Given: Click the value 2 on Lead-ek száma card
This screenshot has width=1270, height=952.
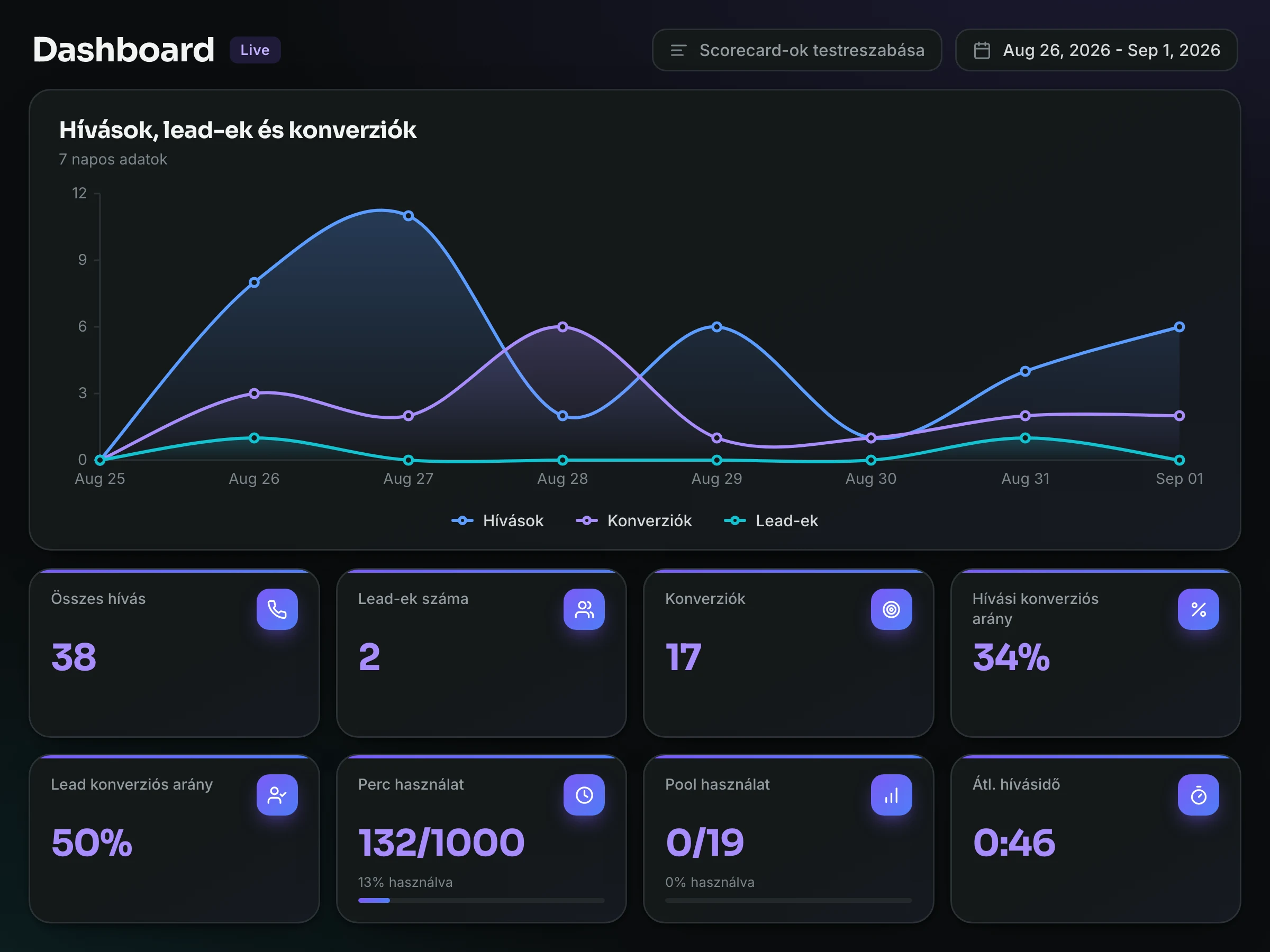Looking at the screenshot, I should [x=369, y=657].
